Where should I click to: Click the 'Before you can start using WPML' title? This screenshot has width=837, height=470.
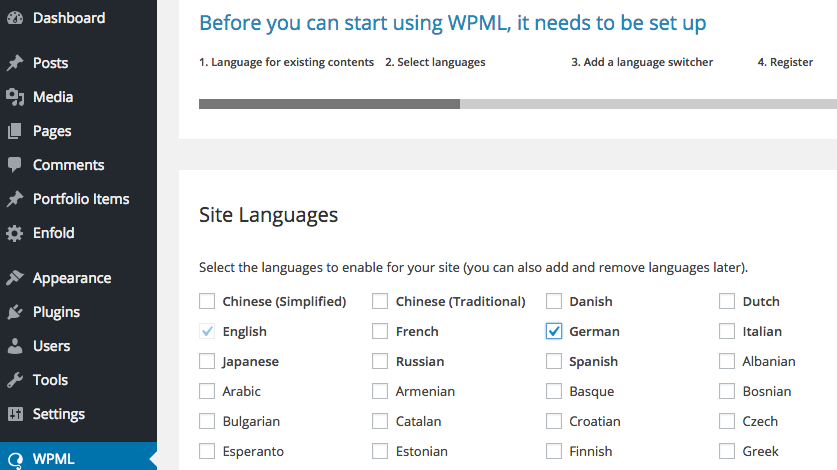(453, 24)
